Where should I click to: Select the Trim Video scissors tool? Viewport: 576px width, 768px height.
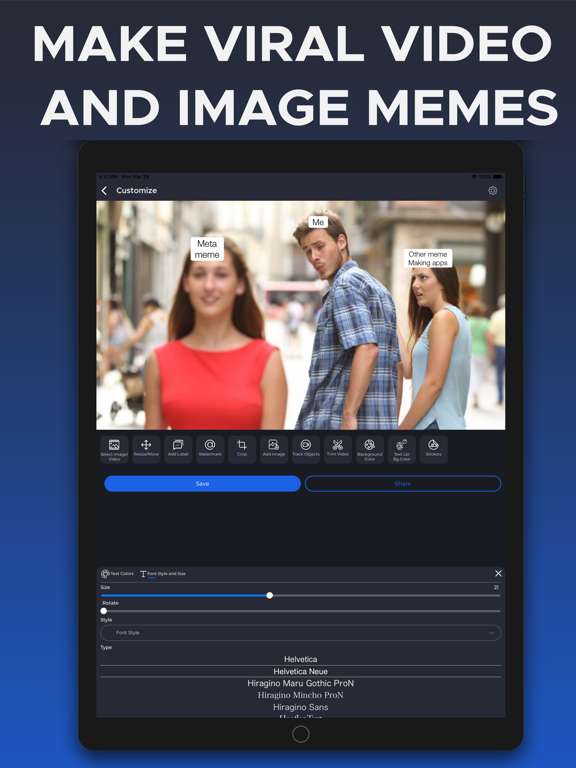(337, 449)
